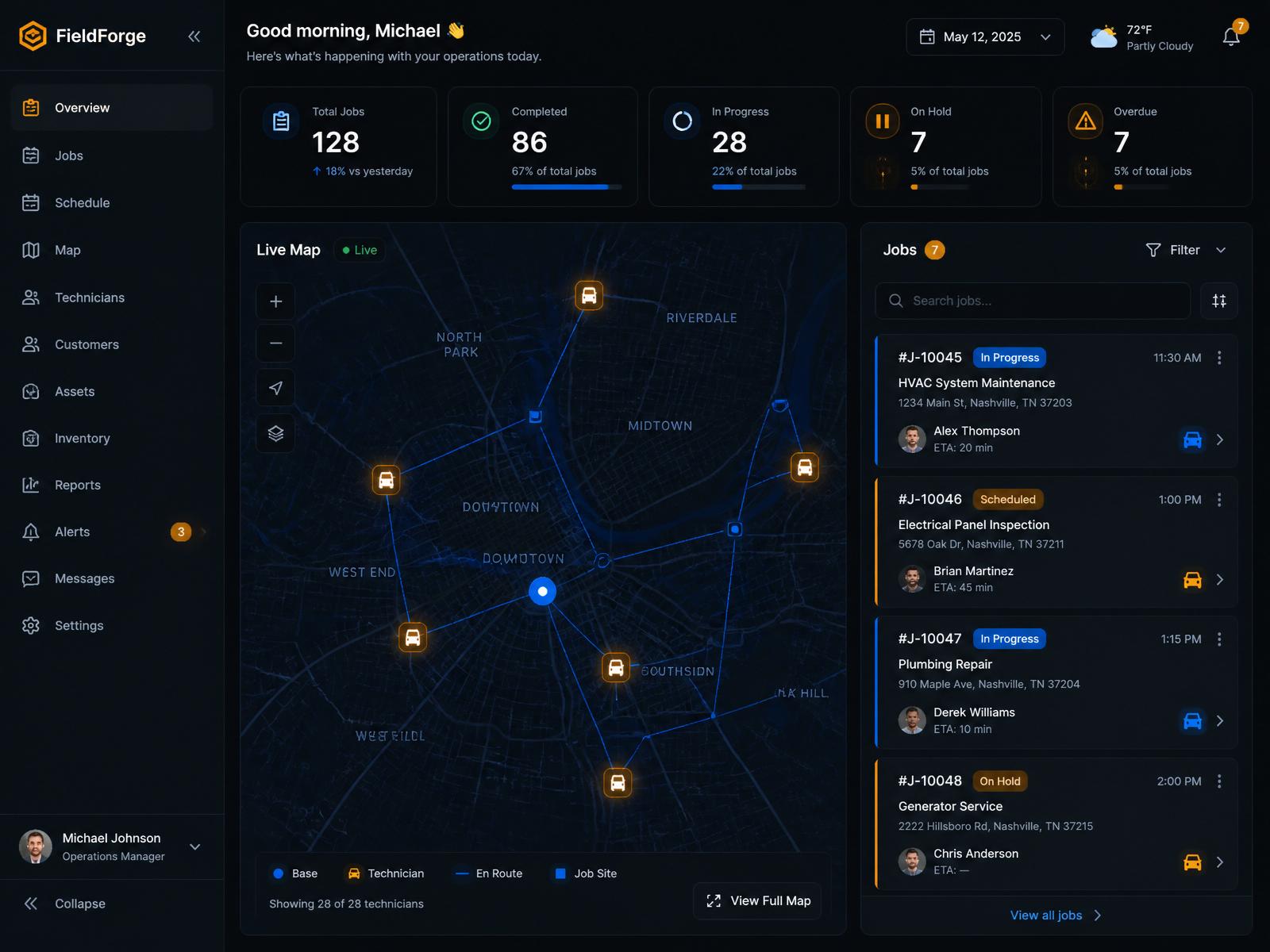Viewport: 1270px width, 952px height.
Task: Click the FieldForge hexagon logo
Action: (x=33, y=36)
